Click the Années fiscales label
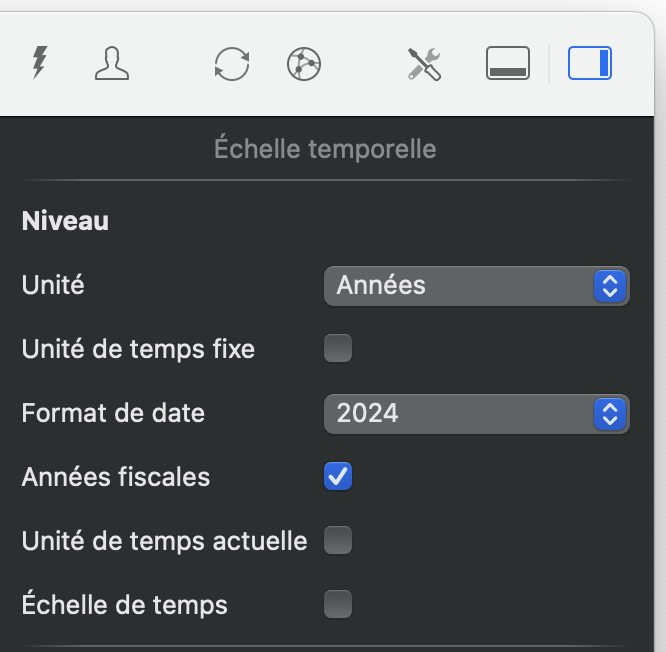This screenshot has width=666, height=652. (116, 477)
